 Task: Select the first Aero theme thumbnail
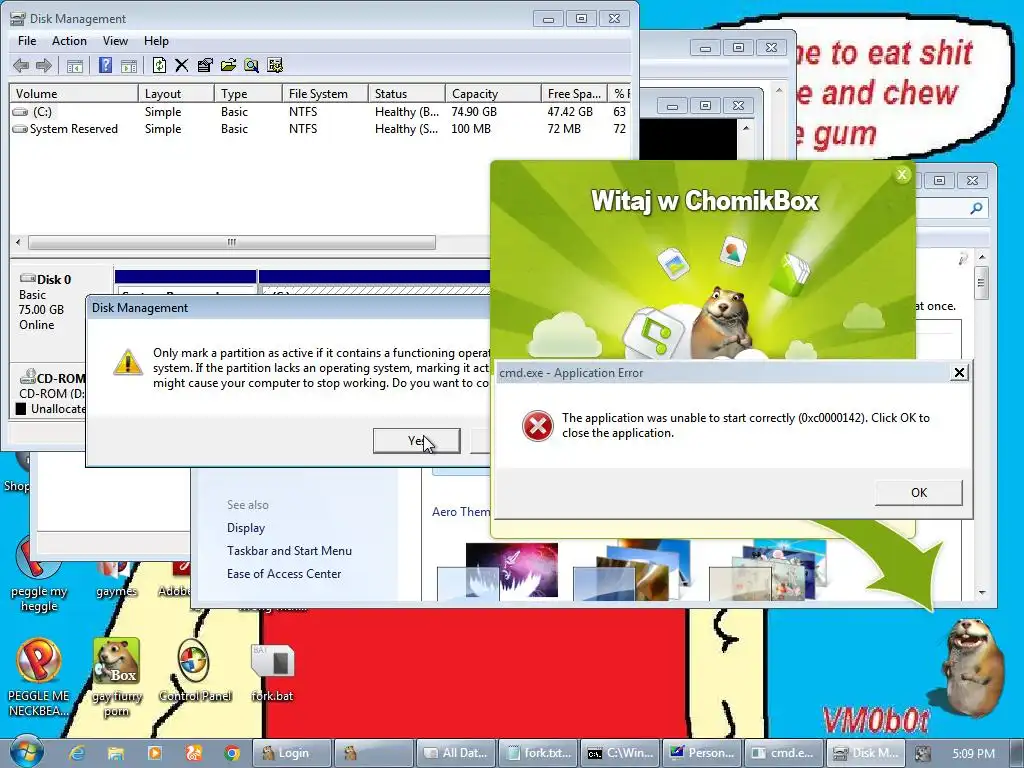point(498,571)
